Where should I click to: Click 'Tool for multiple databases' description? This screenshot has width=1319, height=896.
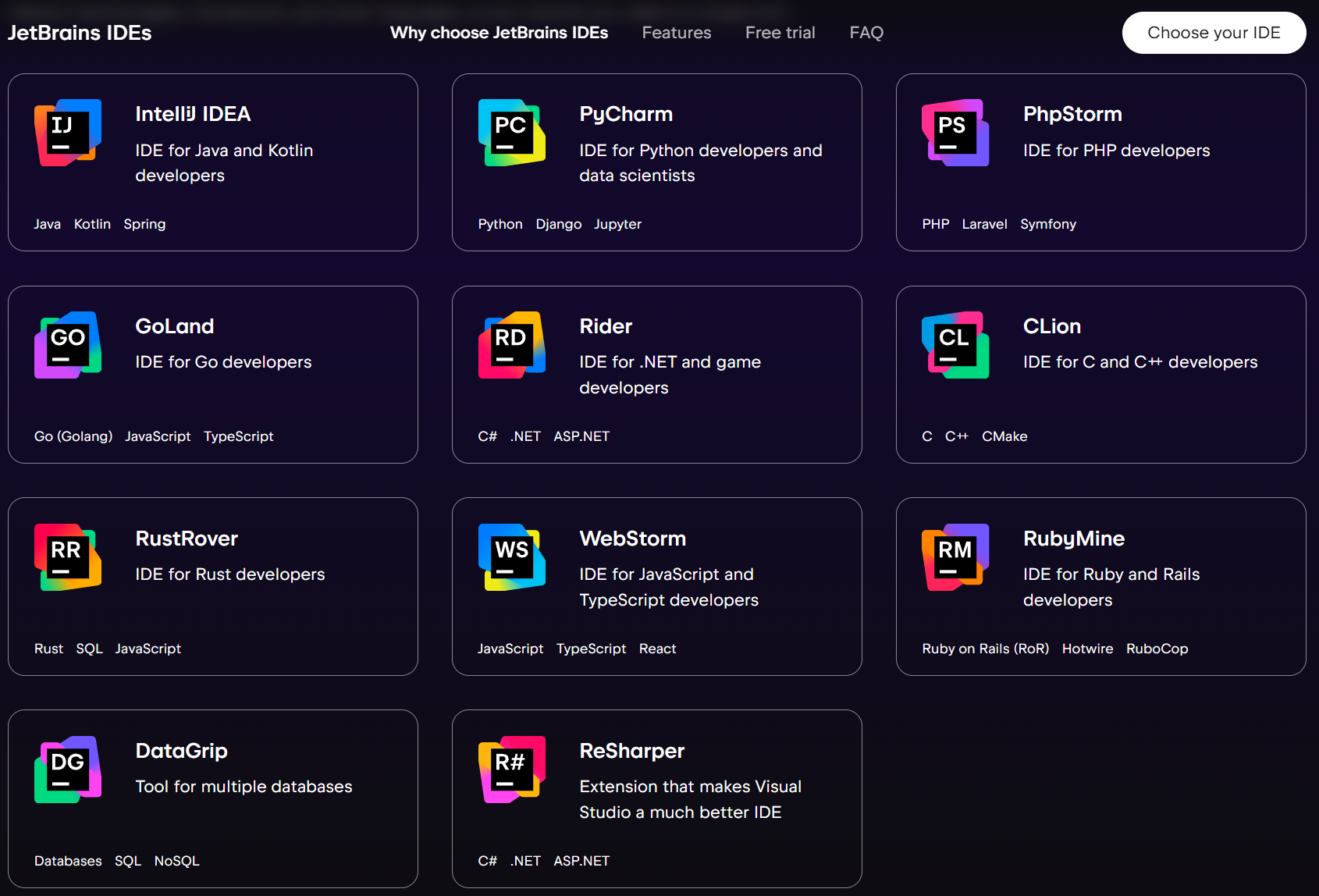point(244,787)
